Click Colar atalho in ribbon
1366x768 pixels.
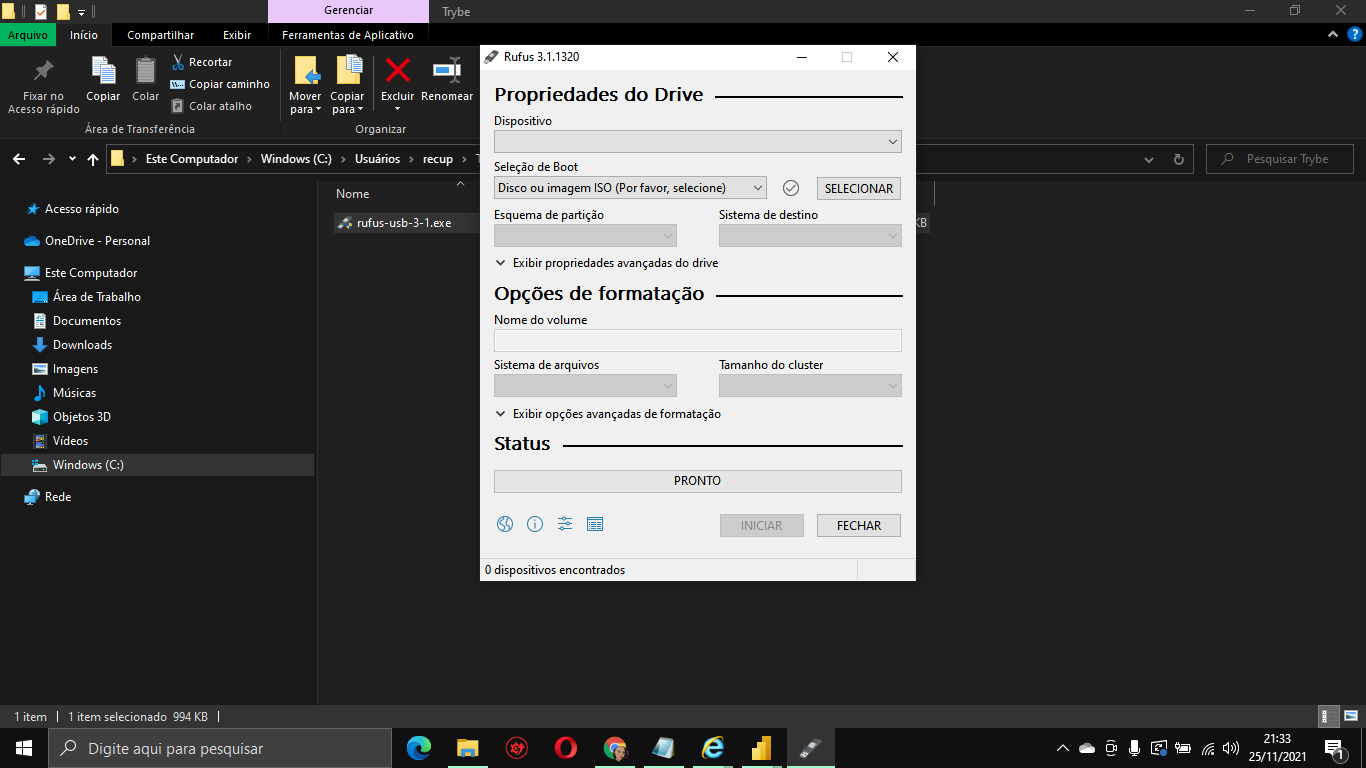pyautogui.click(x=211, y=106)
